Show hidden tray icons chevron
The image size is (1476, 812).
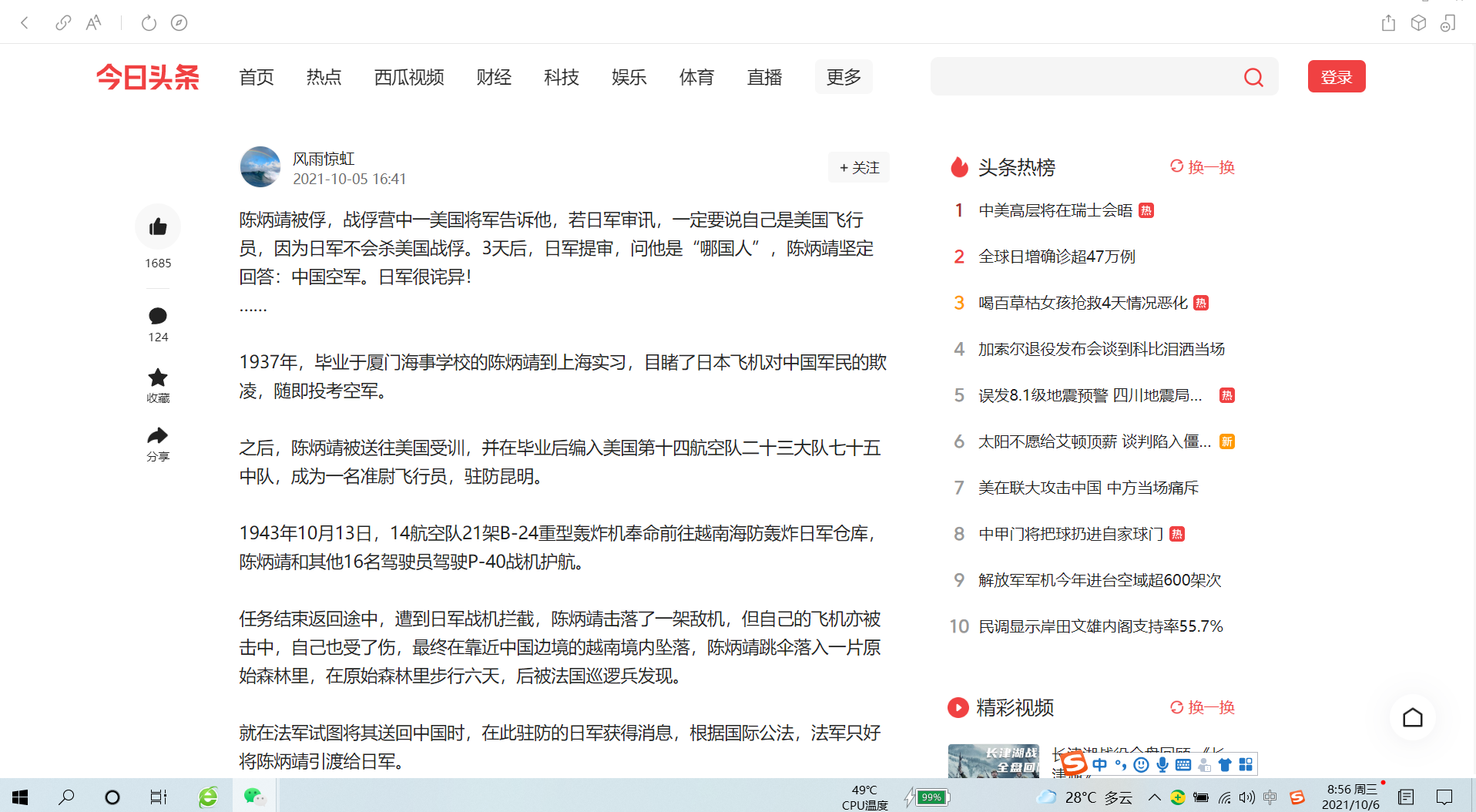1155,797
